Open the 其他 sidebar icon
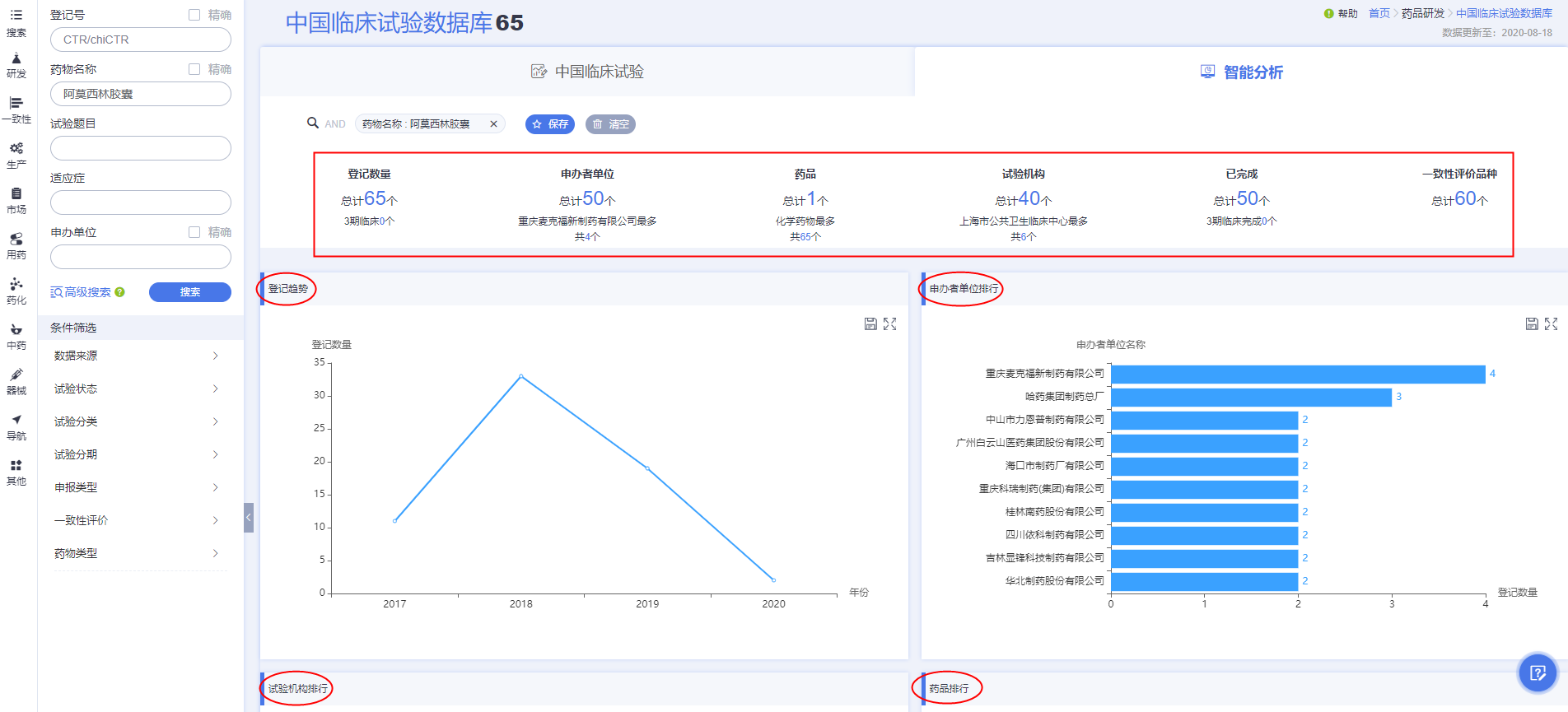The height and width of the screenshot is (712, 1568). [16, 473]
